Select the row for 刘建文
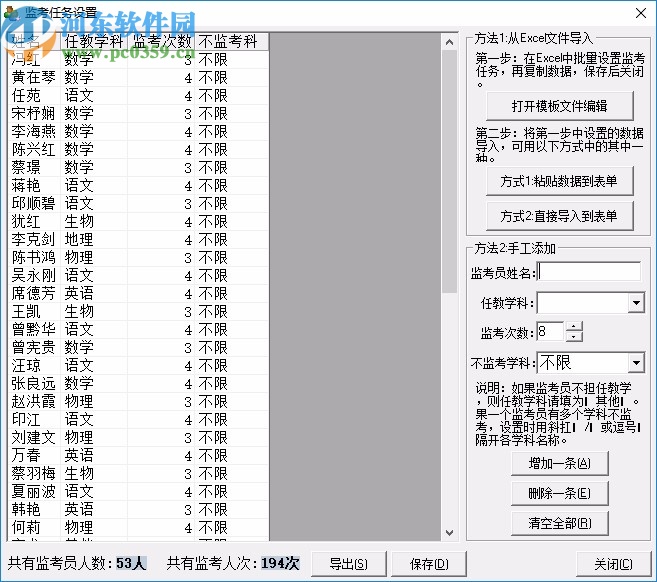Image resolution: width=657 pixels, height=582 pixels. pos(138,438)
